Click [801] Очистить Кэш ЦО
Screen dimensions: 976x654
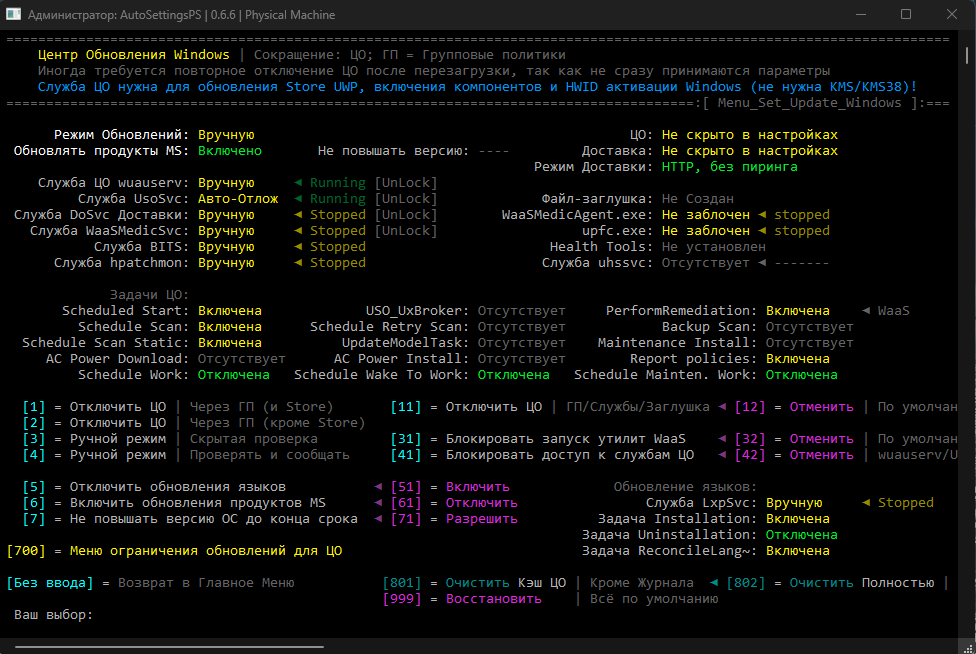pyautogui.click(x=474, y=583)
